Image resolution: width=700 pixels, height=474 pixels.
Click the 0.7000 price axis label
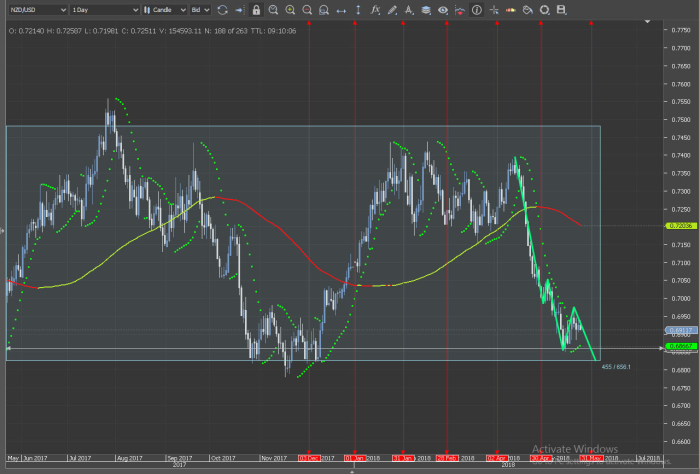[x=681, y=299]
